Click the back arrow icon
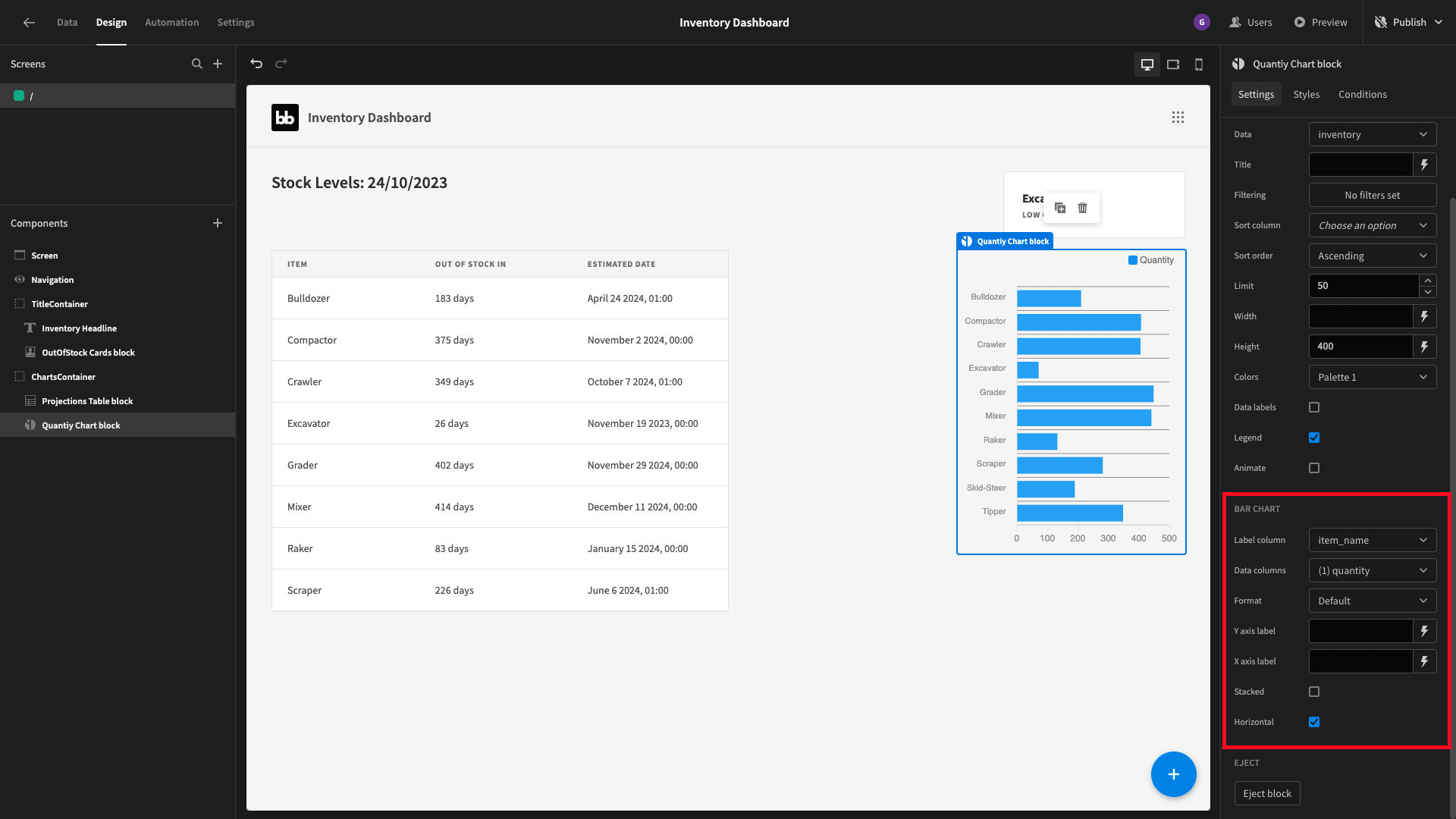Viewport: 1456px width, 819px height. pos(29,23)
